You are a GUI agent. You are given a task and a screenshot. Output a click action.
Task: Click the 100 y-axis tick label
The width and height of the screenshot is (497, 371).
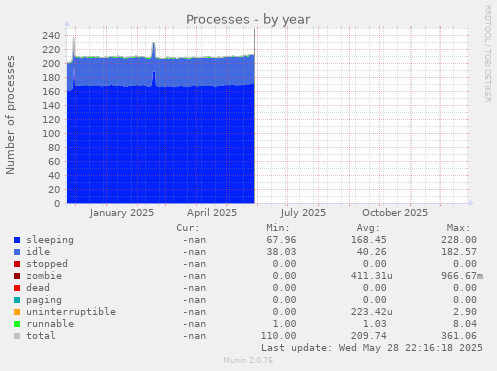(51, 134)
